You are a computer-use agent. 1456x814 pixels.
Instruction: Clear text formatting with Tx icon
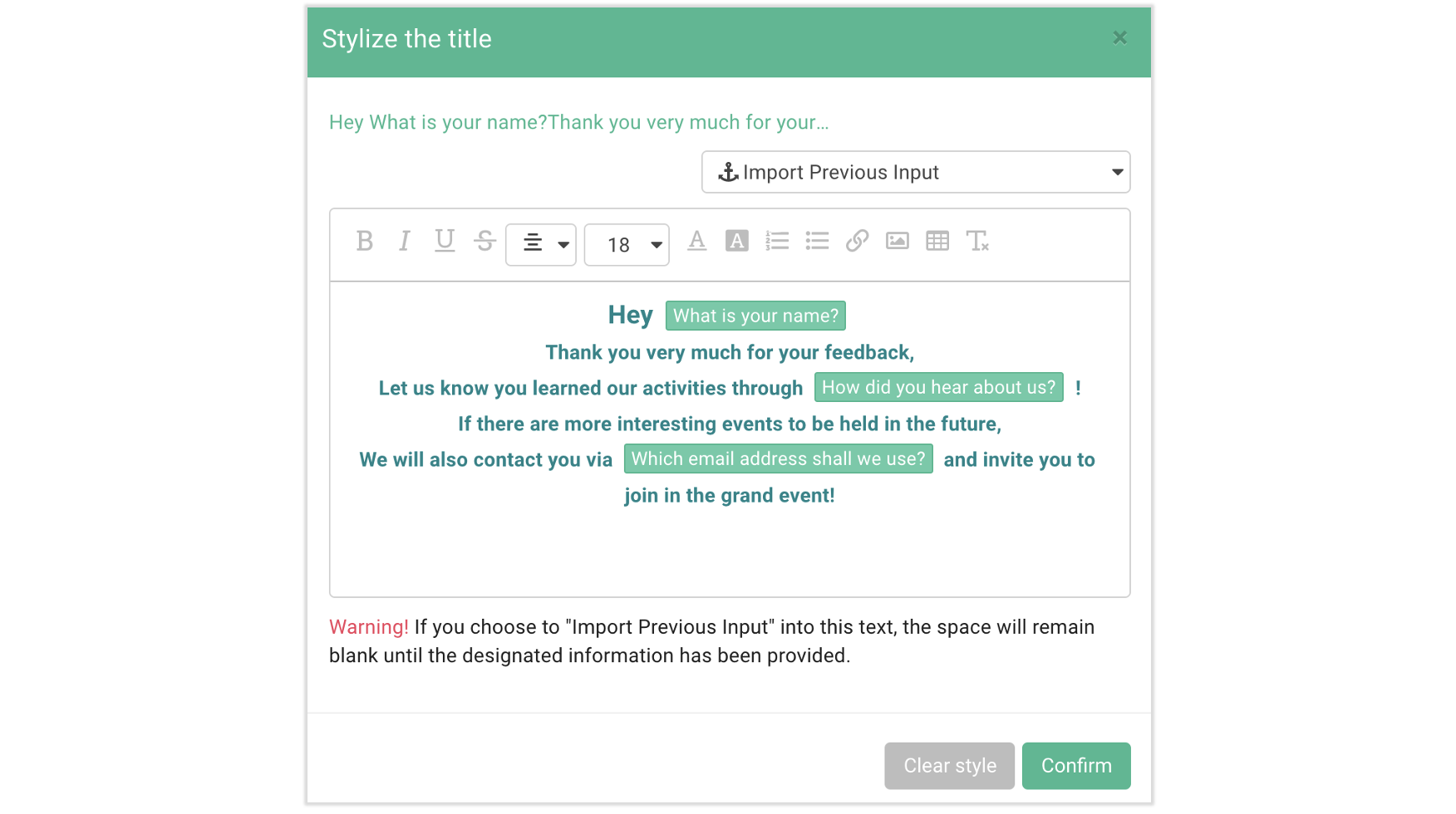(x=977, y=241)
